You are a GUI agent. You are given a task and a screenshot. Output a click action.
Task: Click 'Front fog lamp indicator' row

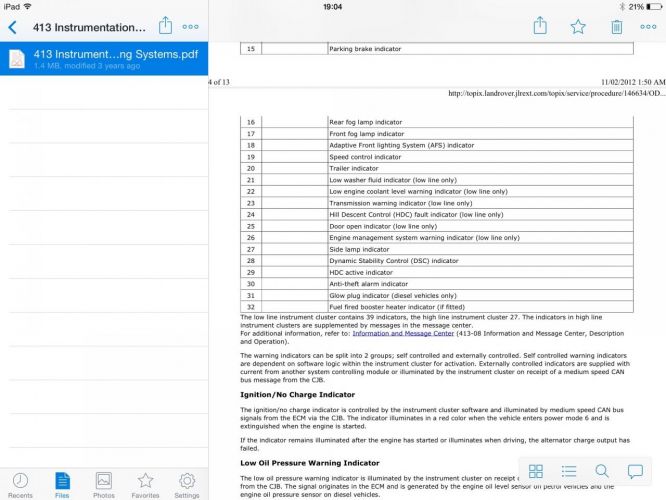[x=437, y=133]
